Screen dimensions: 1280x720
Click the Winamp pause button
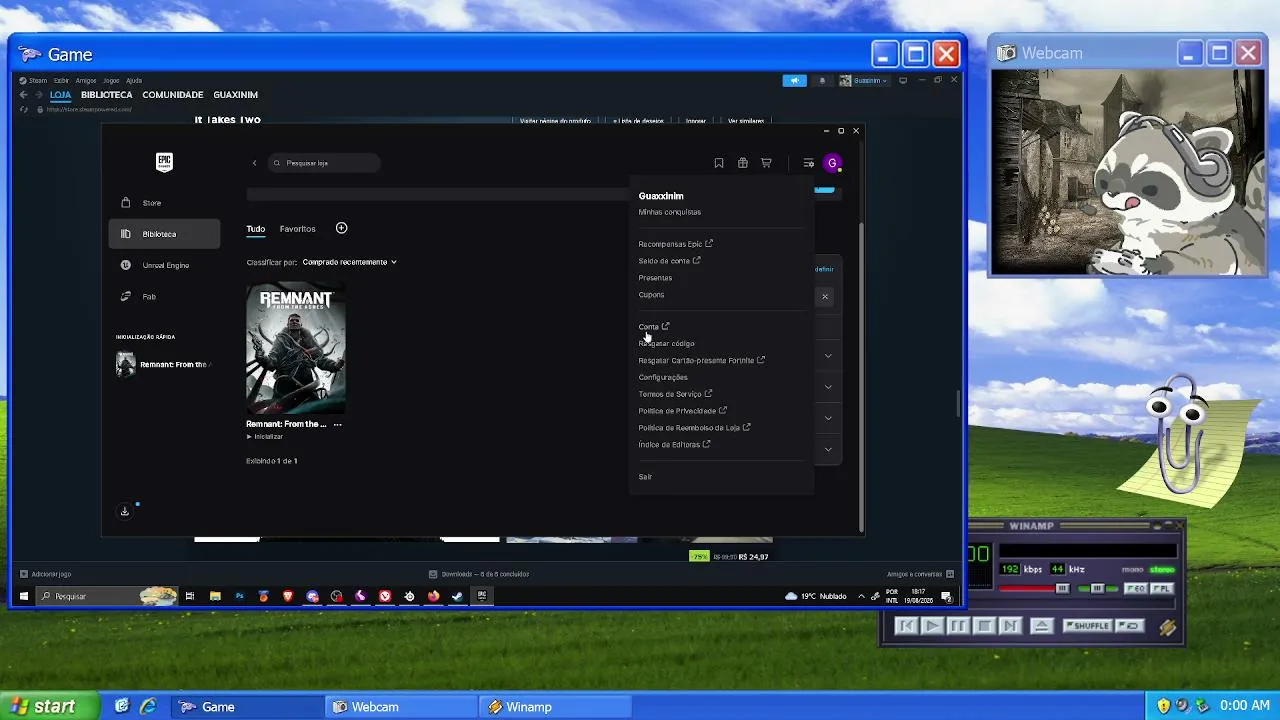click(x=958, y=626)
